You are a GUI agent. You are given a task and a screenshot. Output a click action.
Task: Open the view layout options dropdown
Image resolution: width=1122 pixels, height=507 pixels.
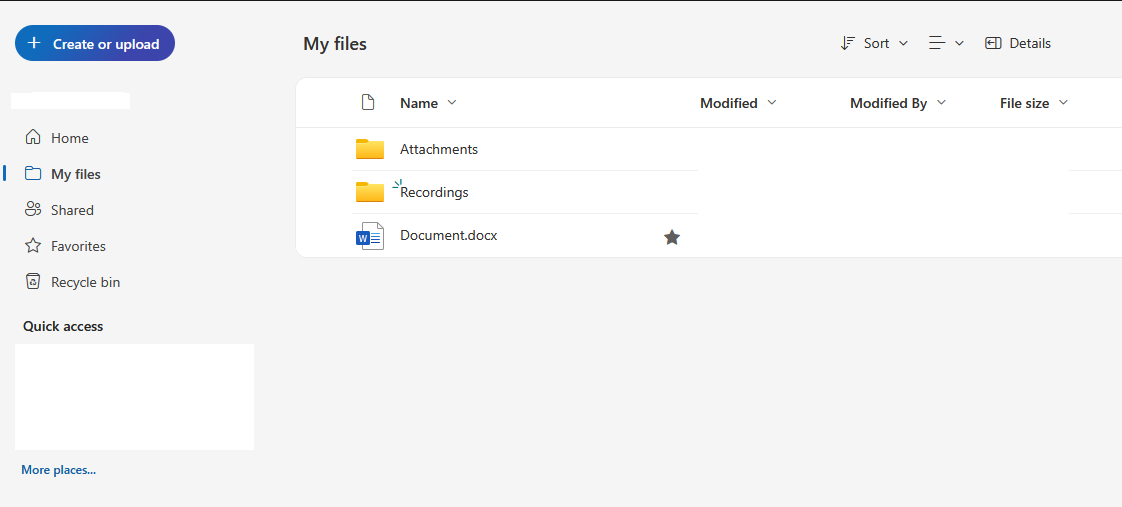946,43
